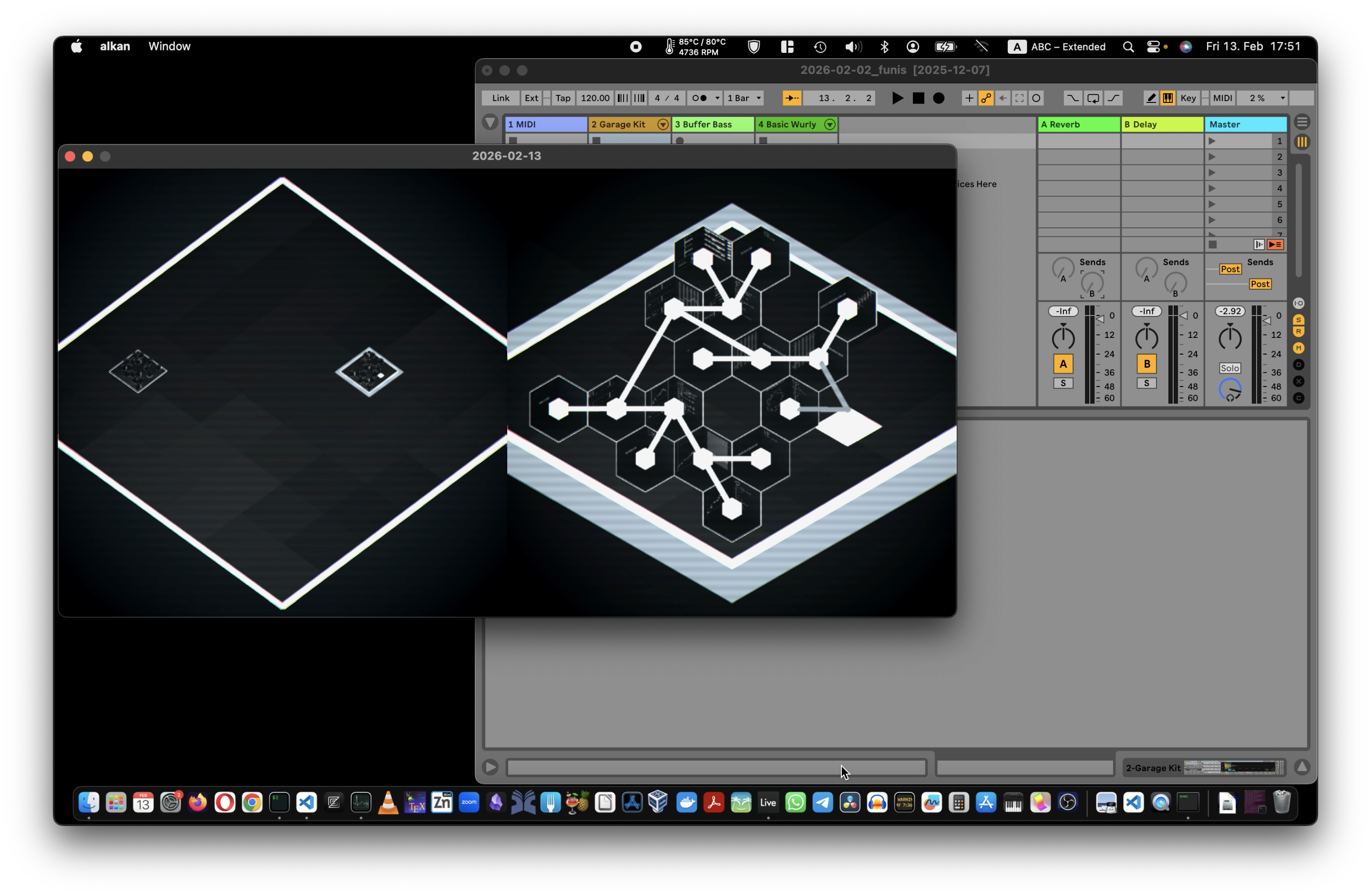Toggle Automation Arm link icon
The image size is (1371, 896).
986,99
